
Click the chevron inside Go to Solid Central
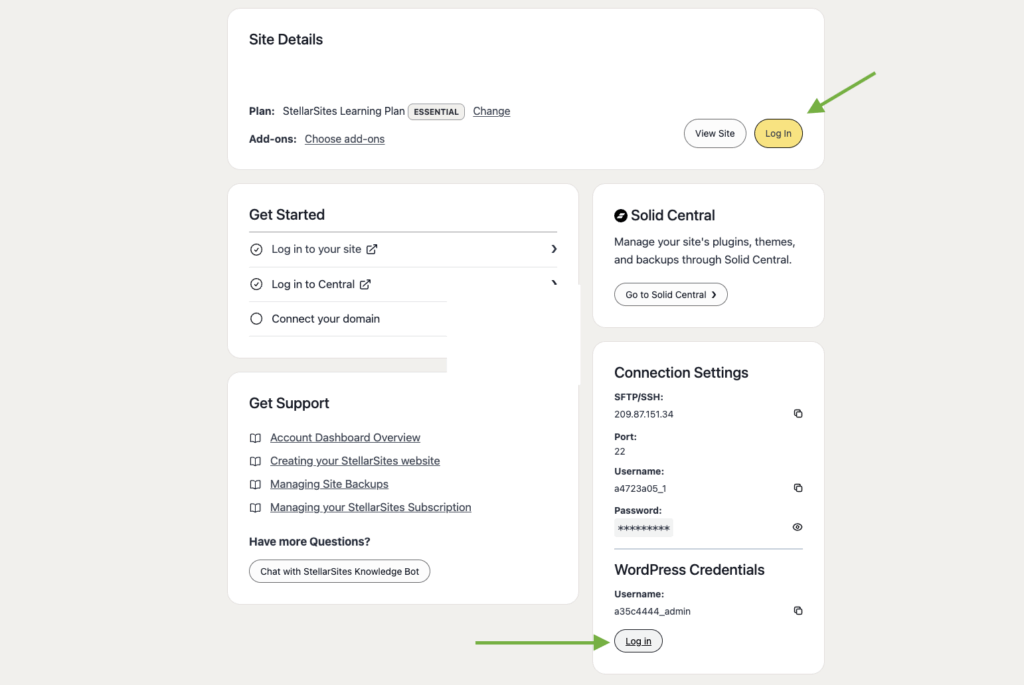[716, 294]
